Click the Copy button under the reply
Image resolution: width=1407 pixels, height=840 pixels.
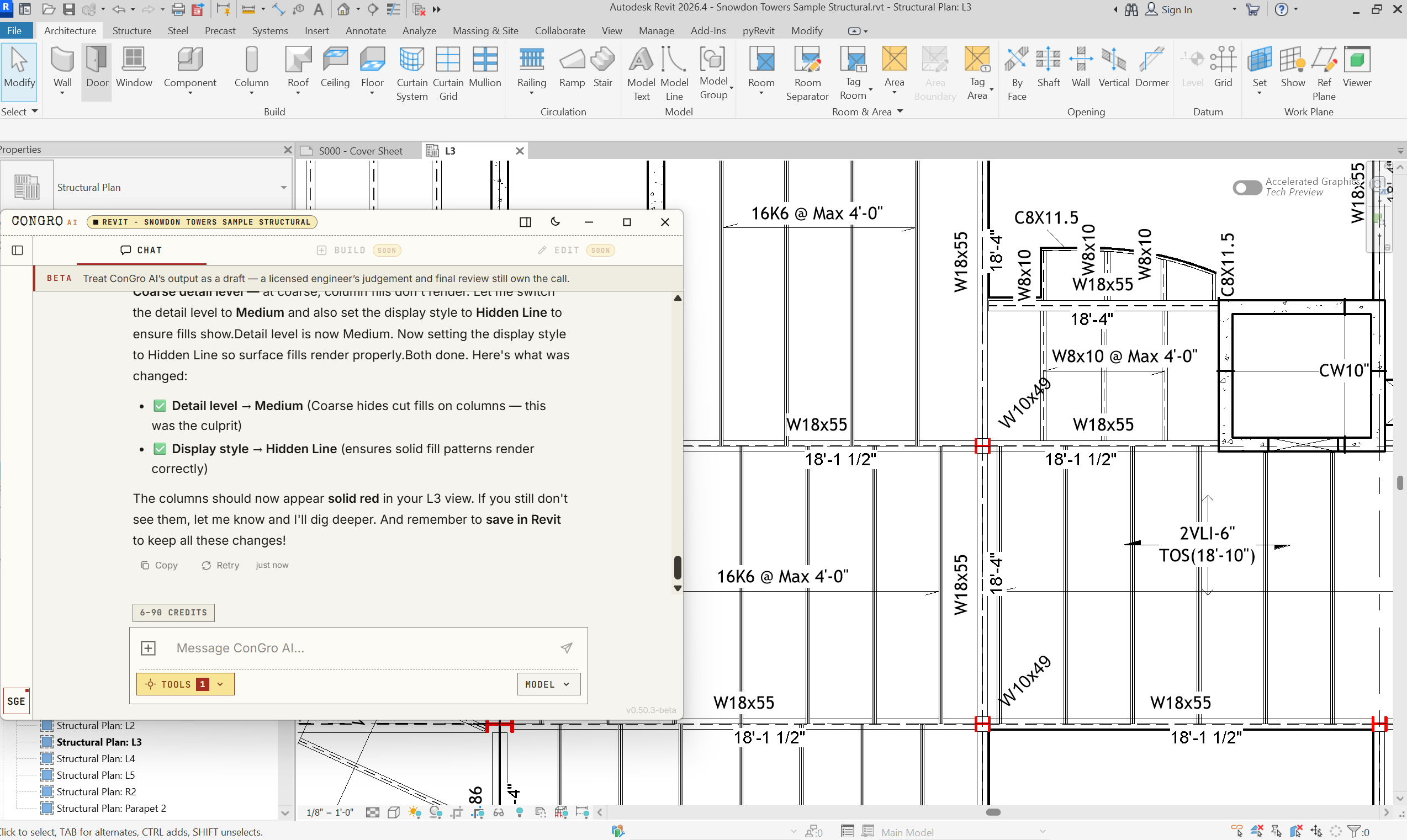coord(159,566)
